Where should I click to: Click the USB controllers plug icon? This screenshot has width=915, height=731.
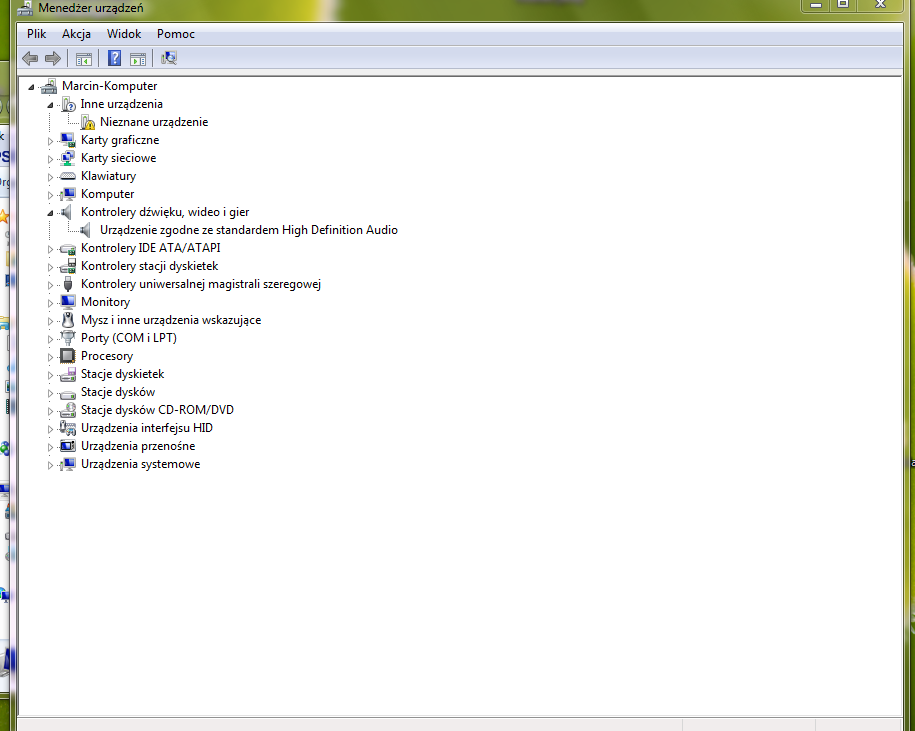pyautogui.click(x=68, y=284)
